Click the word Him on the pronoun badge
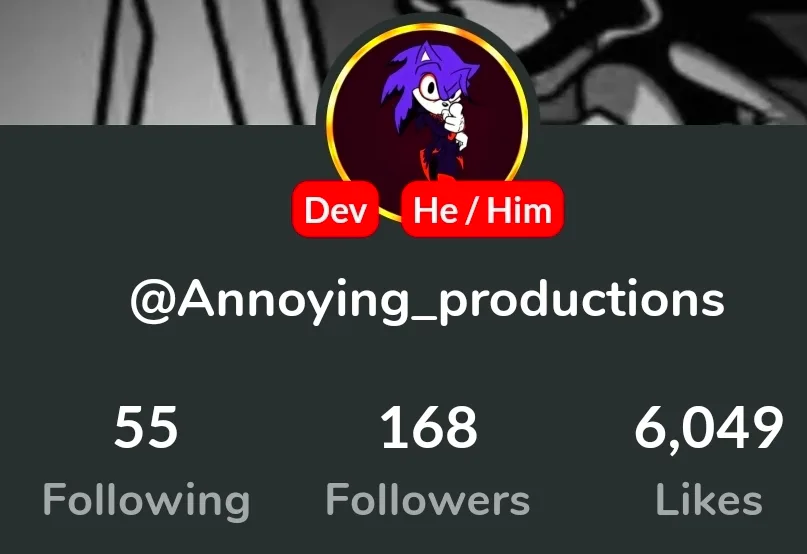The image size is (807, 554). (519, 210)
